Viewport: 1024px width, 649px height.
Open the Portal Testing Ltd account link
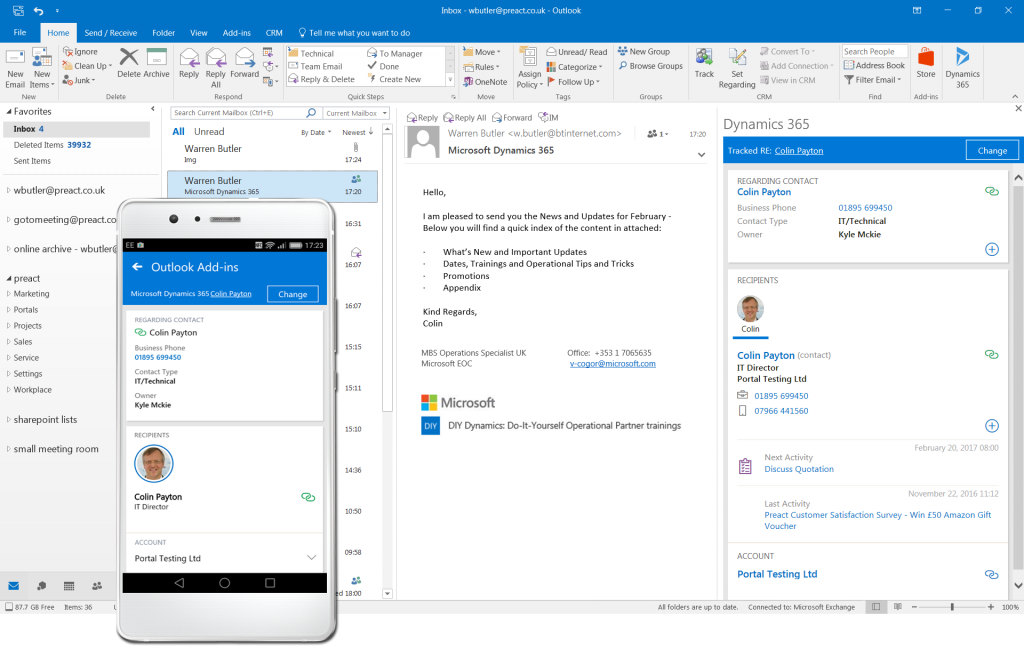pos(777,574)
